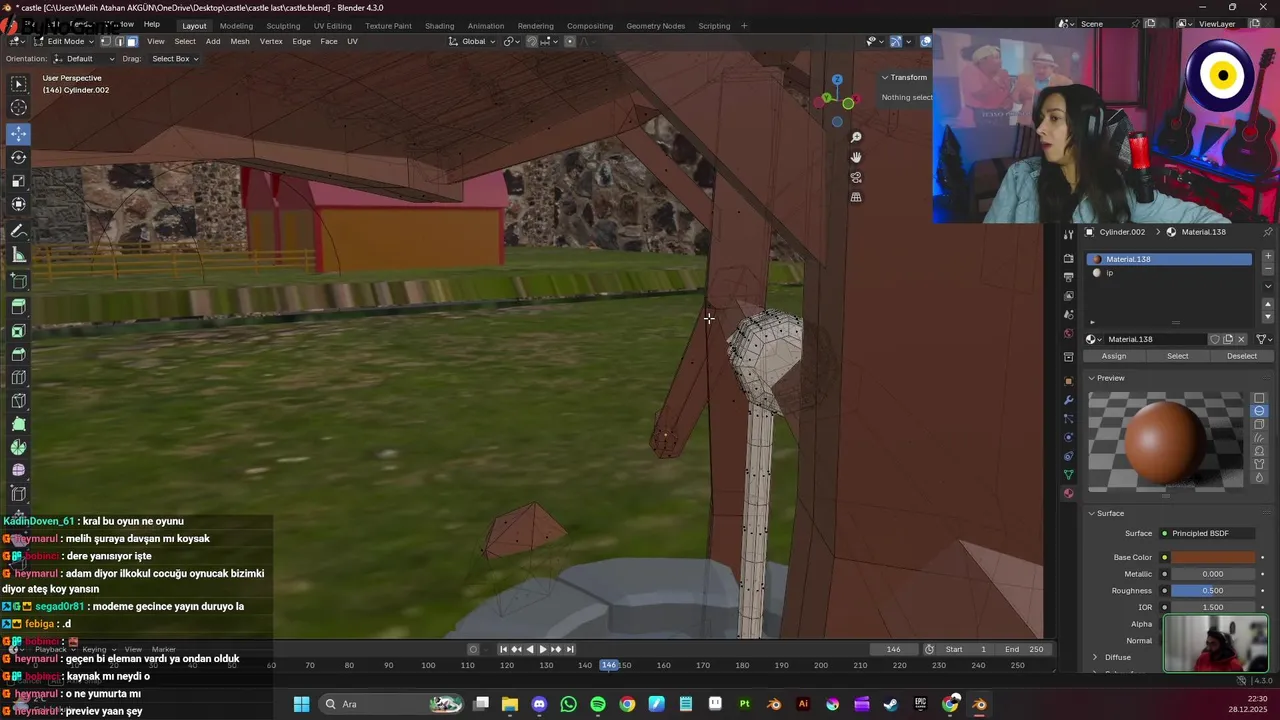Viewport: 1280px width, 720px height.
Task: Select the Annotate tool
Action: 19,231
